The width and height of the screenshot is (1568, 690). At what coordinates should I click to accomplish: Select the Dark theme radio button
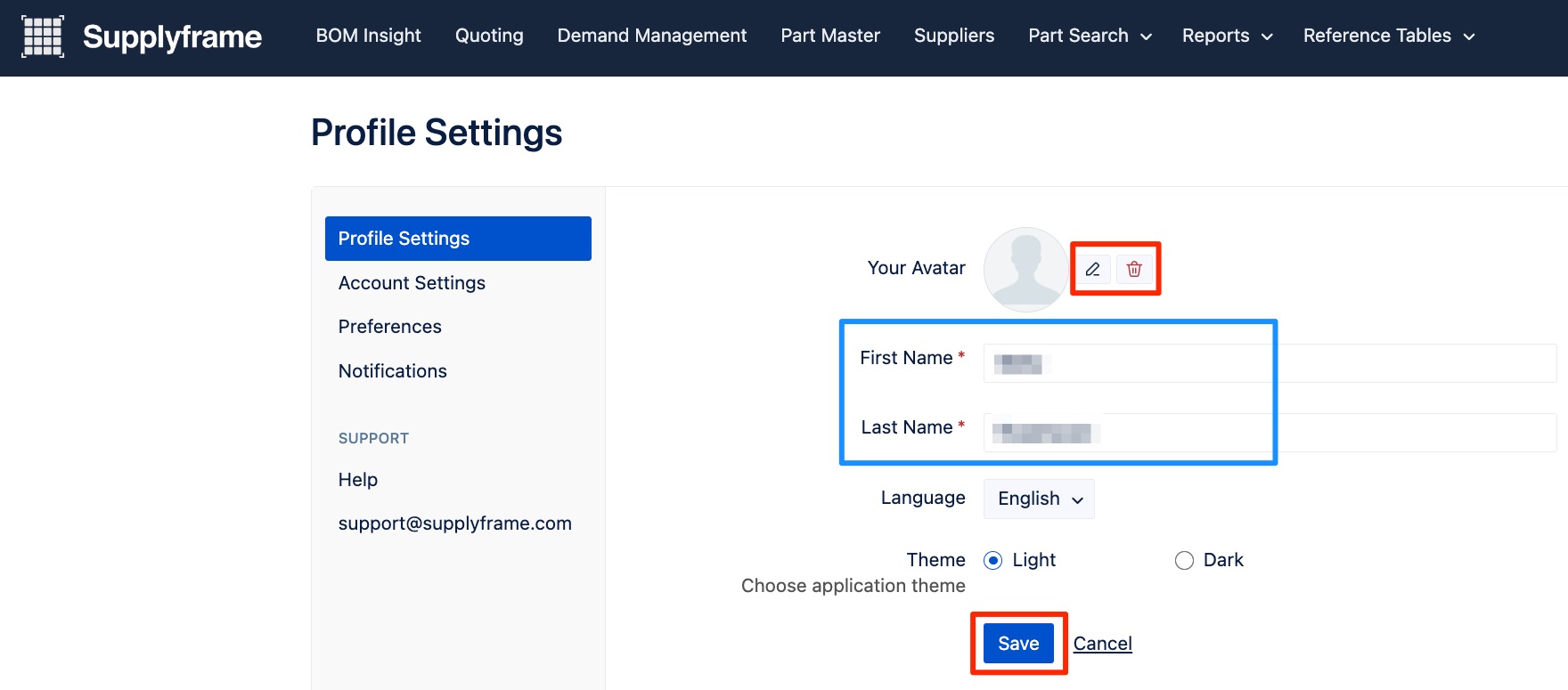point(1184,560)
